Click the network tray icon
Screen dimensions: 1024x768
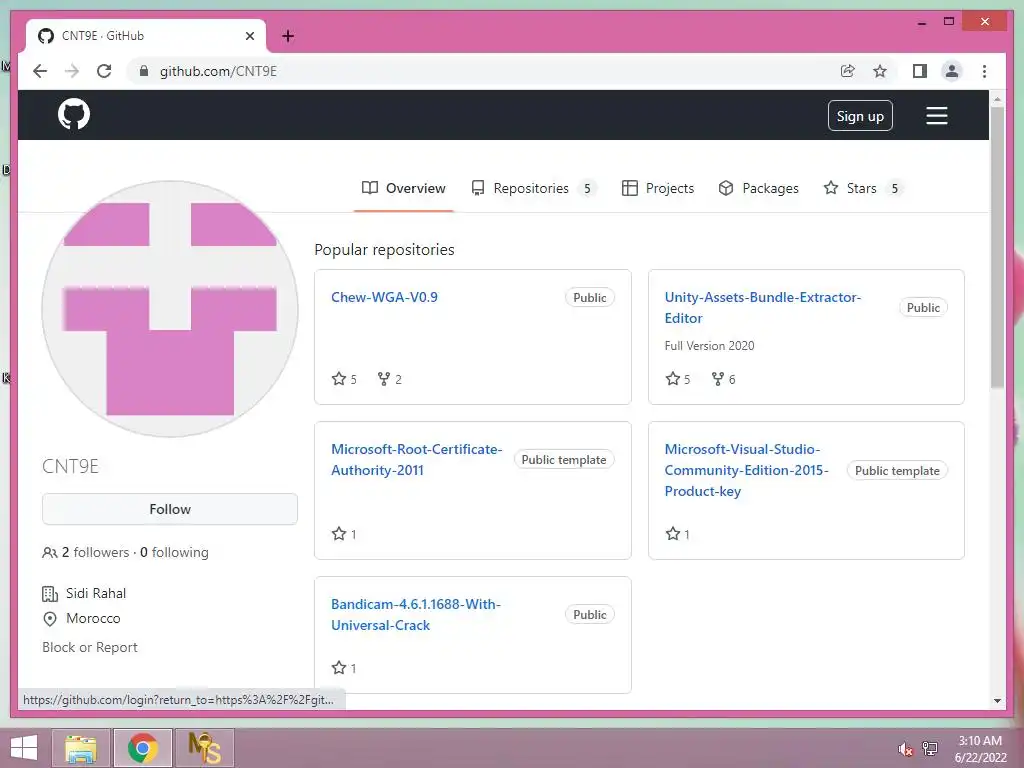click(930, 749)
